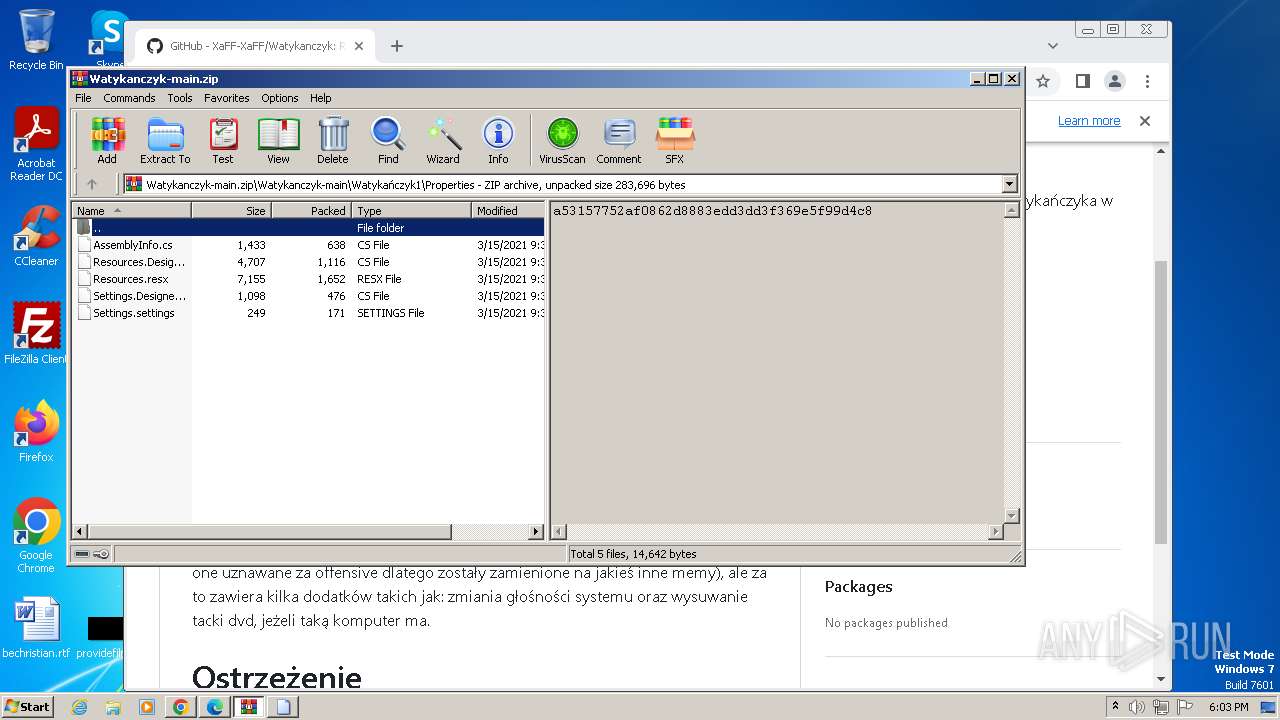The width and height of the screenshot is (1280, 720).
Task: Open the File menu
Action: click(83, 98)
